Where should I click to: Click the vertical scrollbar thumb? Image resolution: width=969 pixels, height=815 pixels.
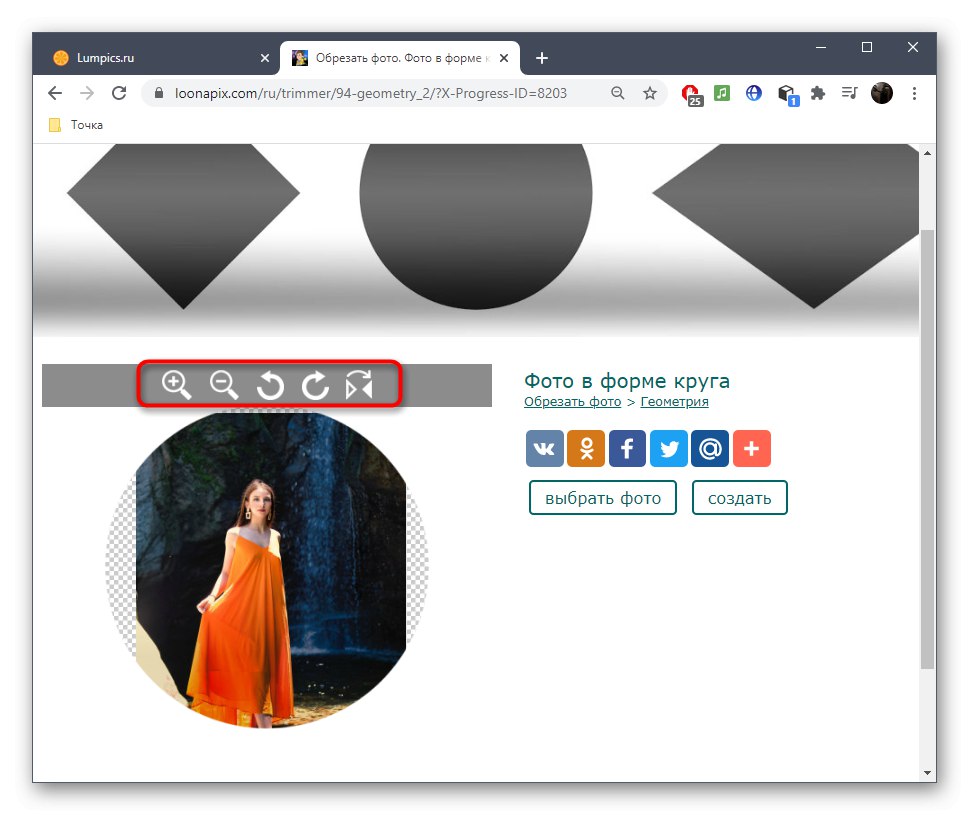[x=927, y=449]
